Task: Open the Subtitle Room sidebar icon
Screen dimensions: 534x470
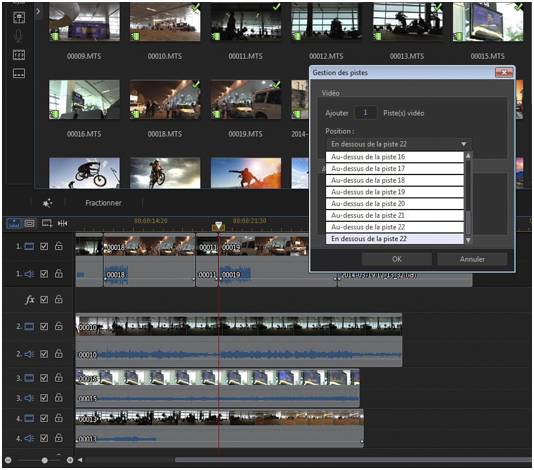Action: click(19, 73)
